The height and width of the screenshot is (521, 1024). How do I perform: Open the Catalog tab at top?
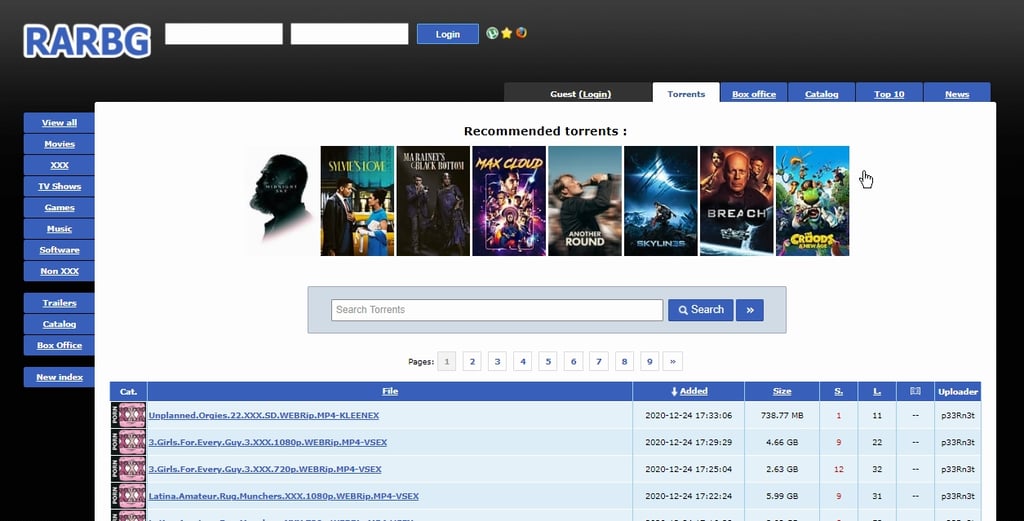(822, 93)
